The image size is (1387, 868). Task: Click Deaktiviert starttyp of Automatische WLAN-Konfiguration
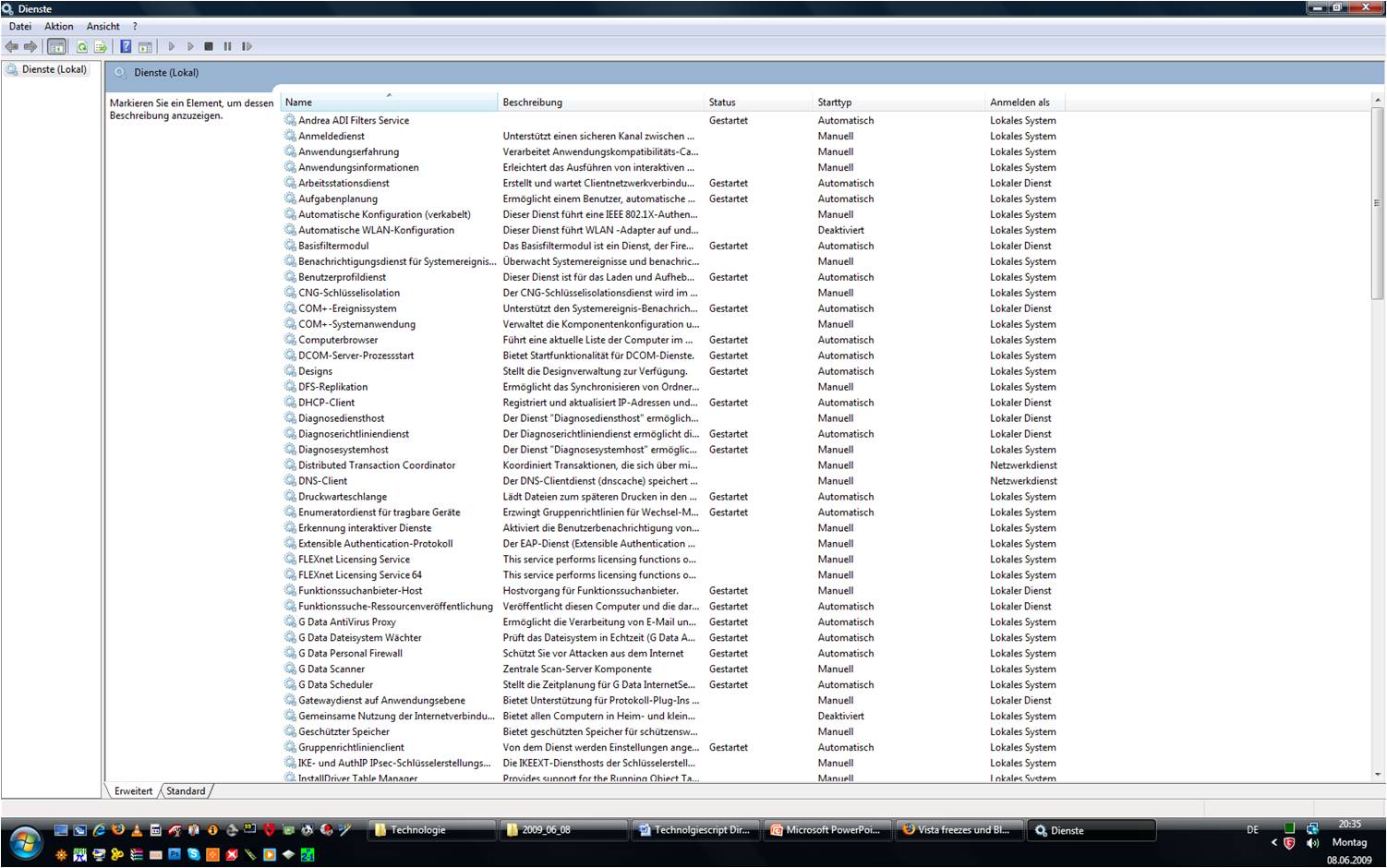tap(840, 230)
